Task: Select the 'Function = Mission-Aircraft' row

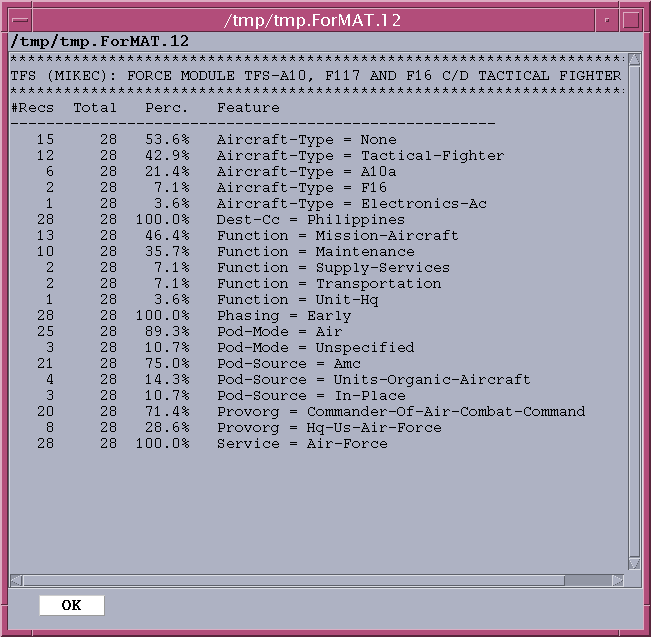Action: [x=337, y=236]
